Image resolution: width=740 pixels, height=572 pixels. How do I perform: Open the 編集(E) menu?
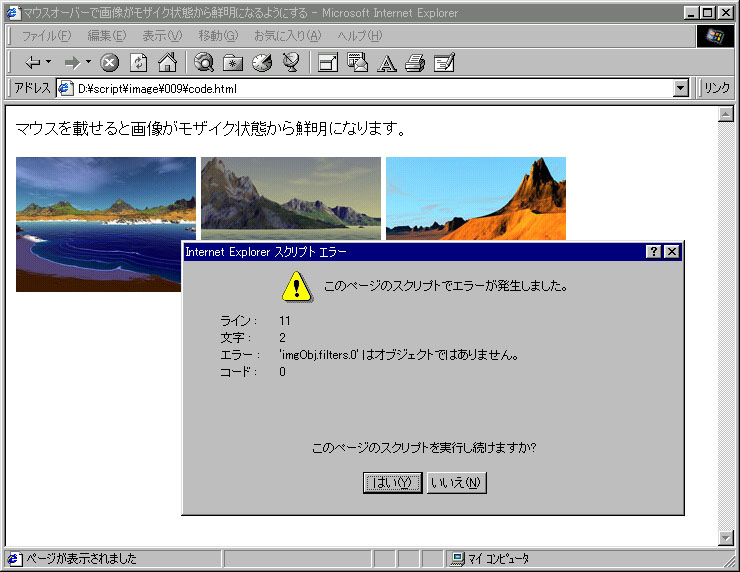(107, 36)
